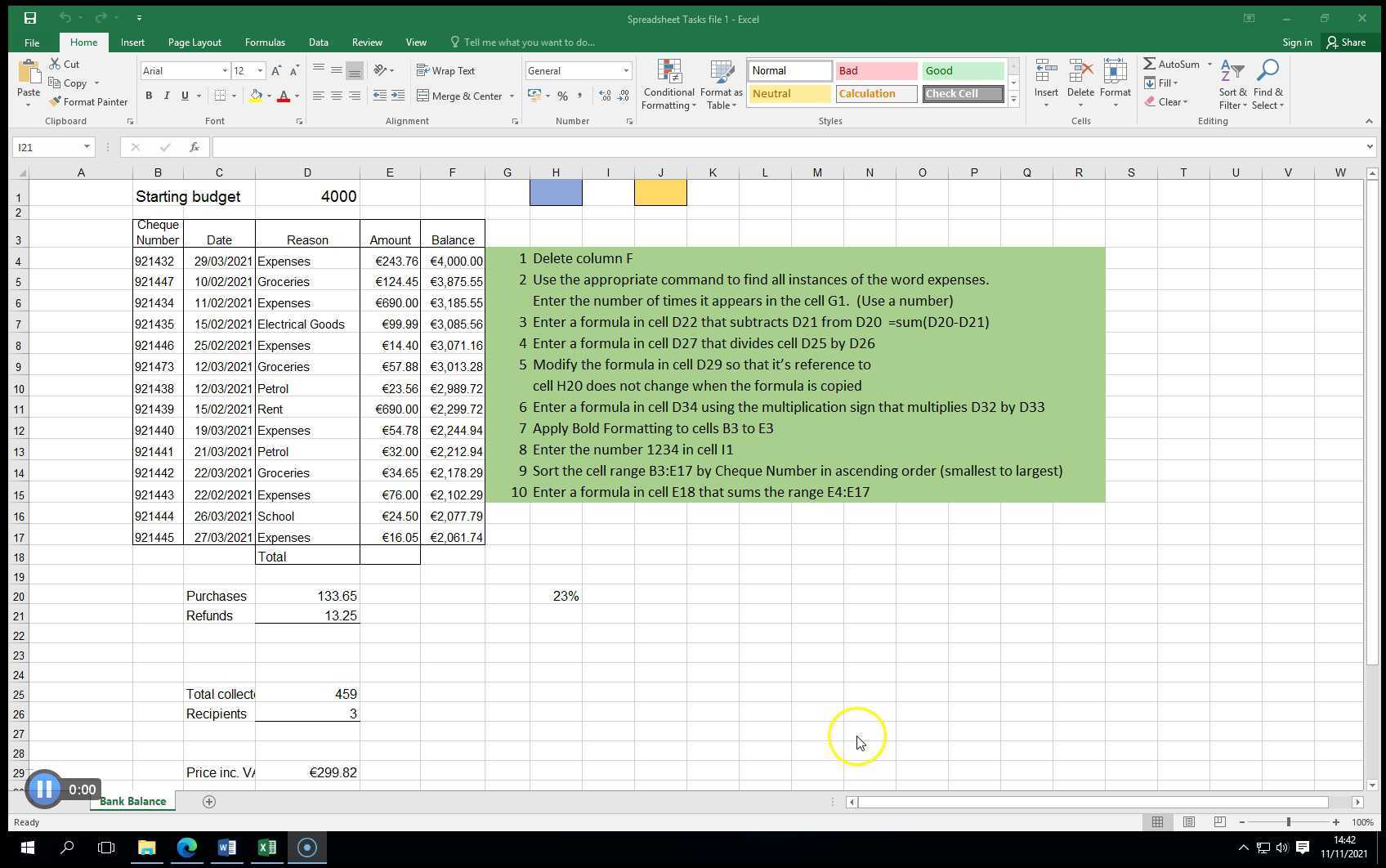Viewport: 1386px width, 868px height.
Task: Click the Percent Style icon
Action: [x=562, y=96]
